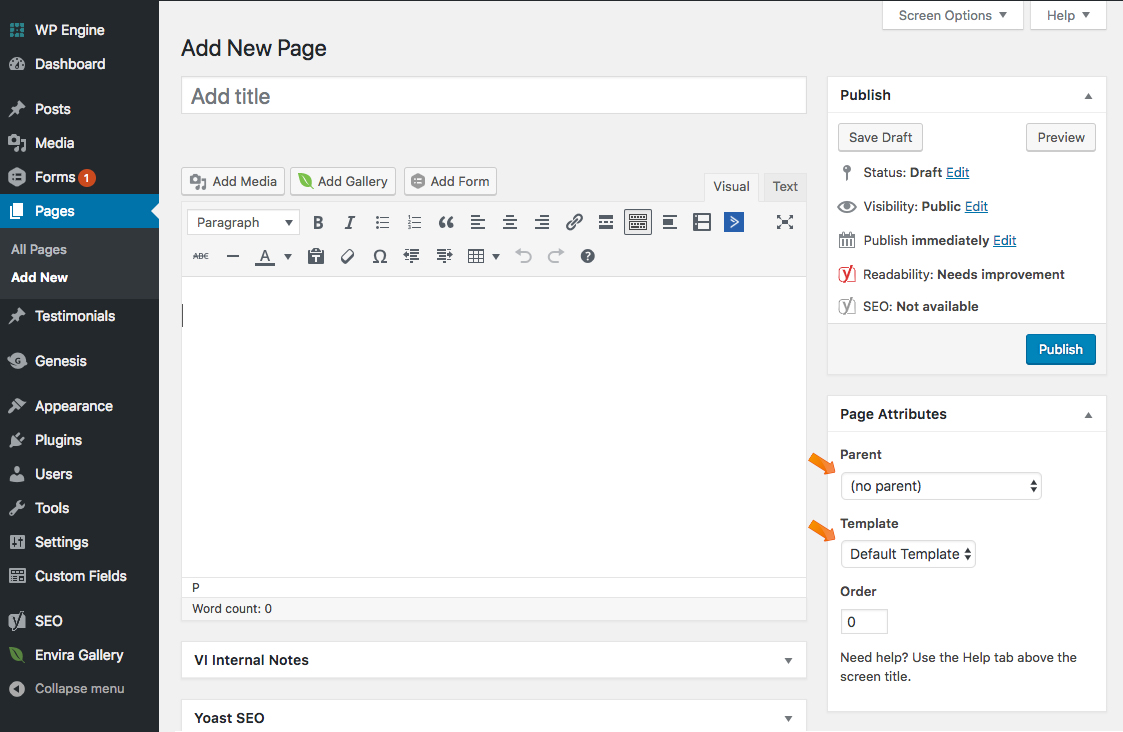
Task: Open the Default Template dropdown
Action: pos(908,554)
